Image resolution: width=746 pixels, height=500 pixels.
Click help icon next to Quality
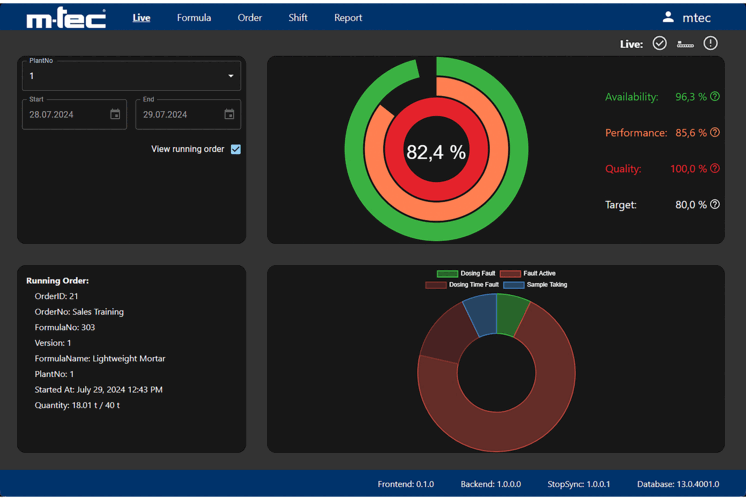[715, 169]
